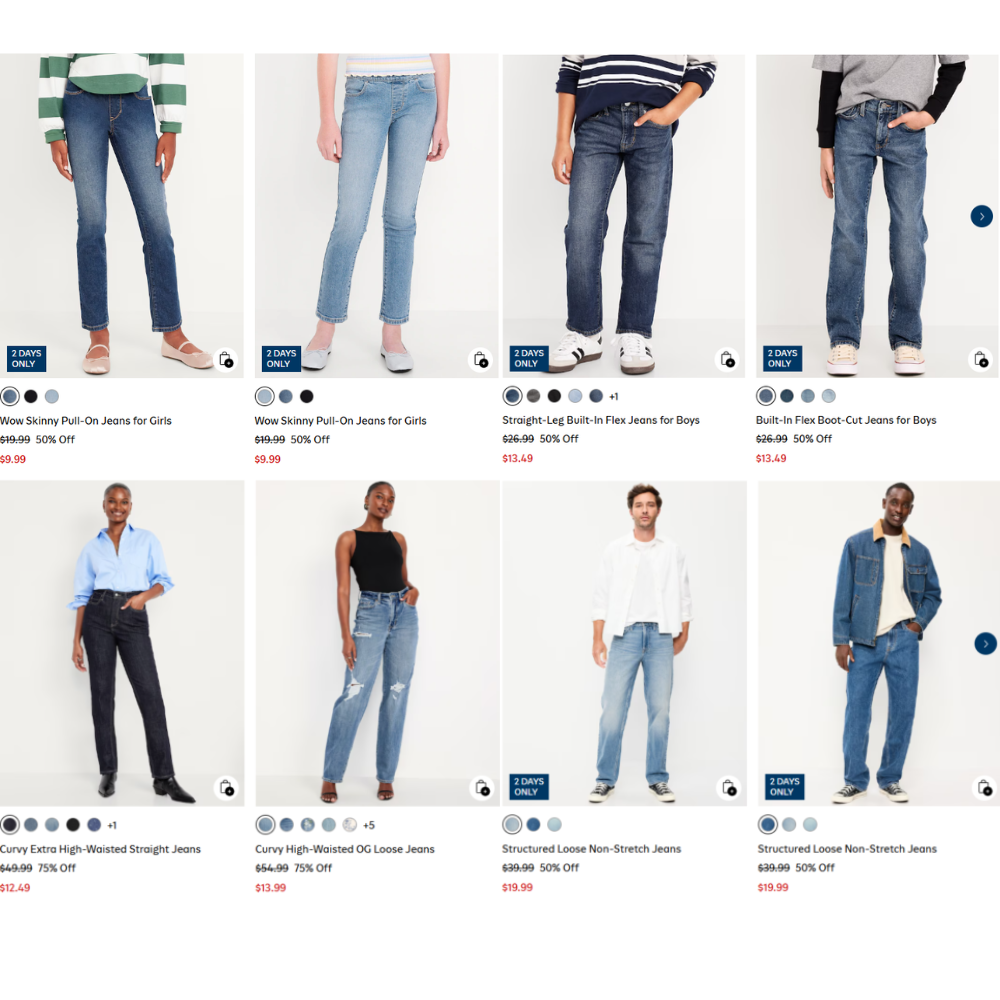Quick-add denim-jacket model's Structured Loose Jeans to bag

[985, 788]
